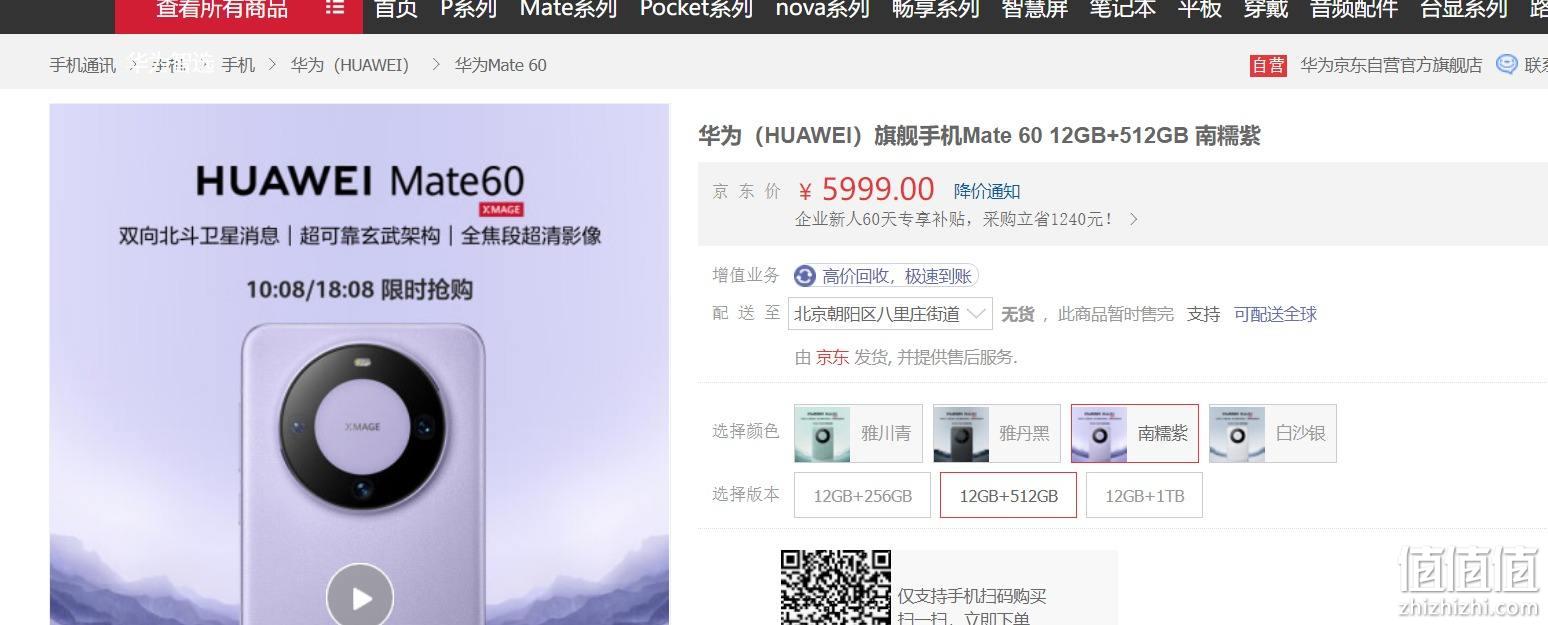Choose the 白沙银 color option
Viewport: 1548px width, 625px height.
click(1273, 433)
